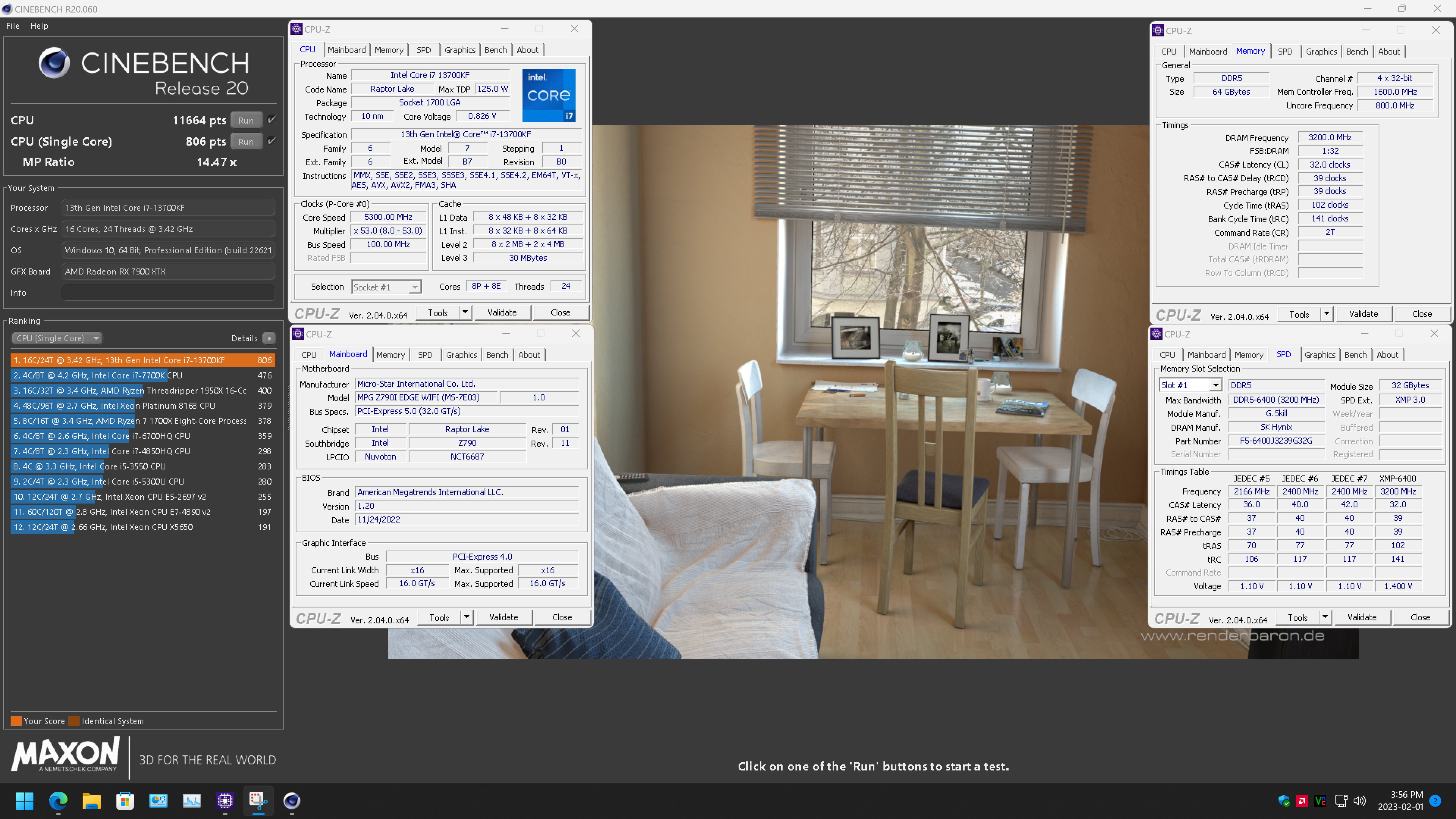Open the Windows Start menu
The width and height of the screenshot is (1456, 819).
point(24,800)
